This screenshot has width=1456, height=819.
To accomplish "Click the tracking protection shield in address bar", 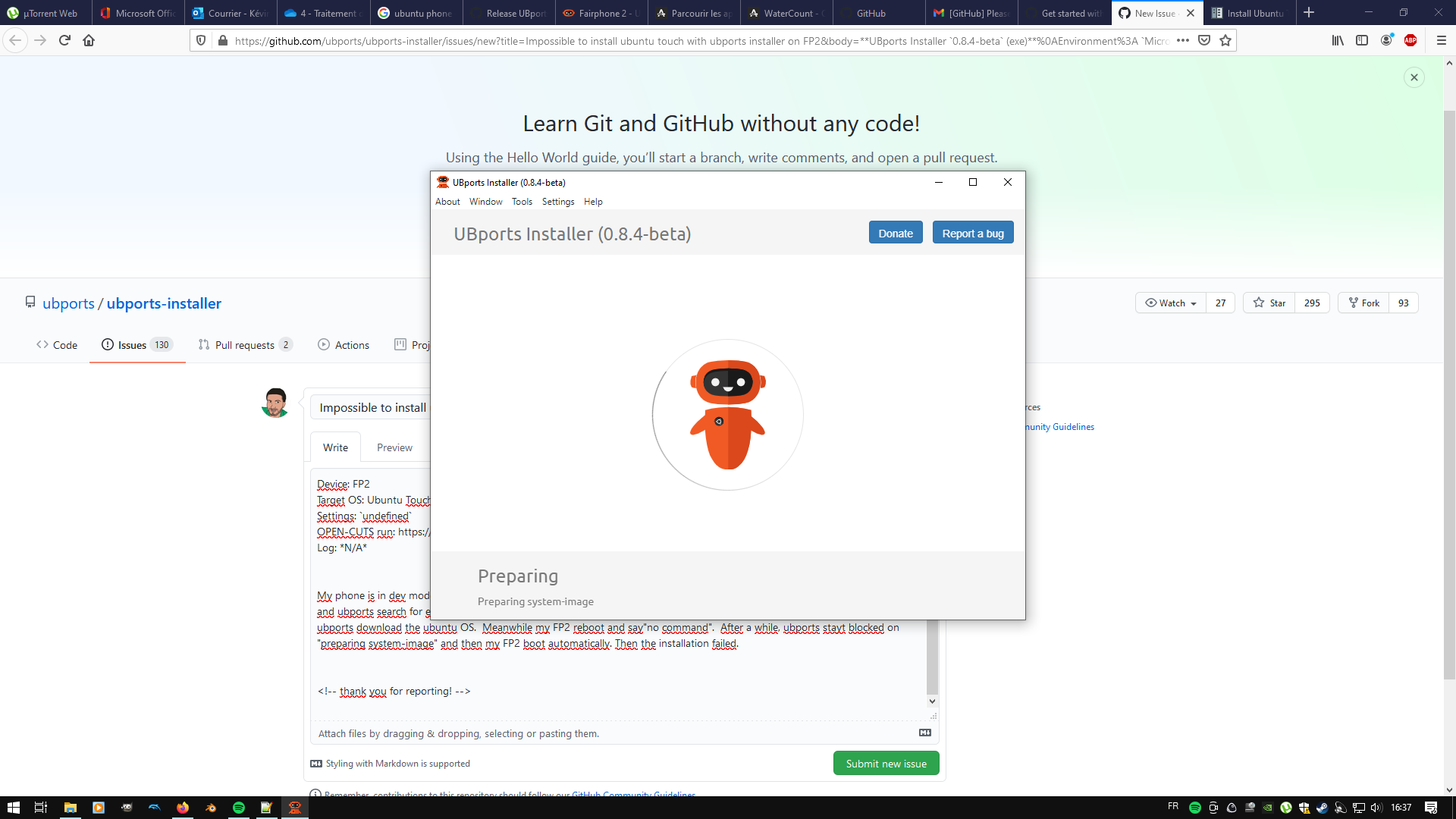I will coord(200,40).
